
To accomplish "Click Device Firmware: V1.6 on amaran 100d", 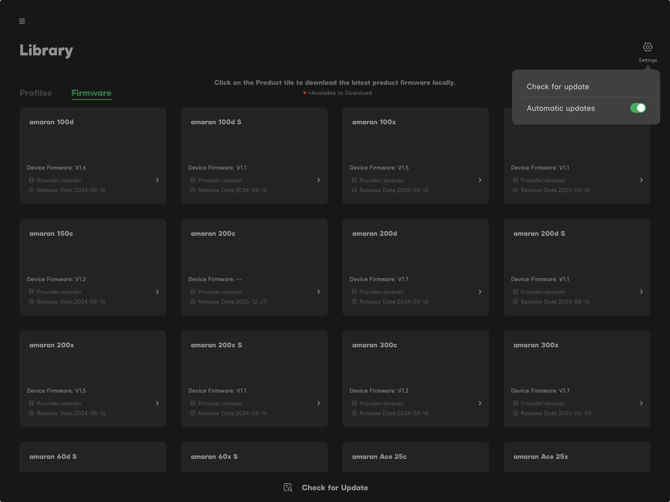I will click(56, 168).
